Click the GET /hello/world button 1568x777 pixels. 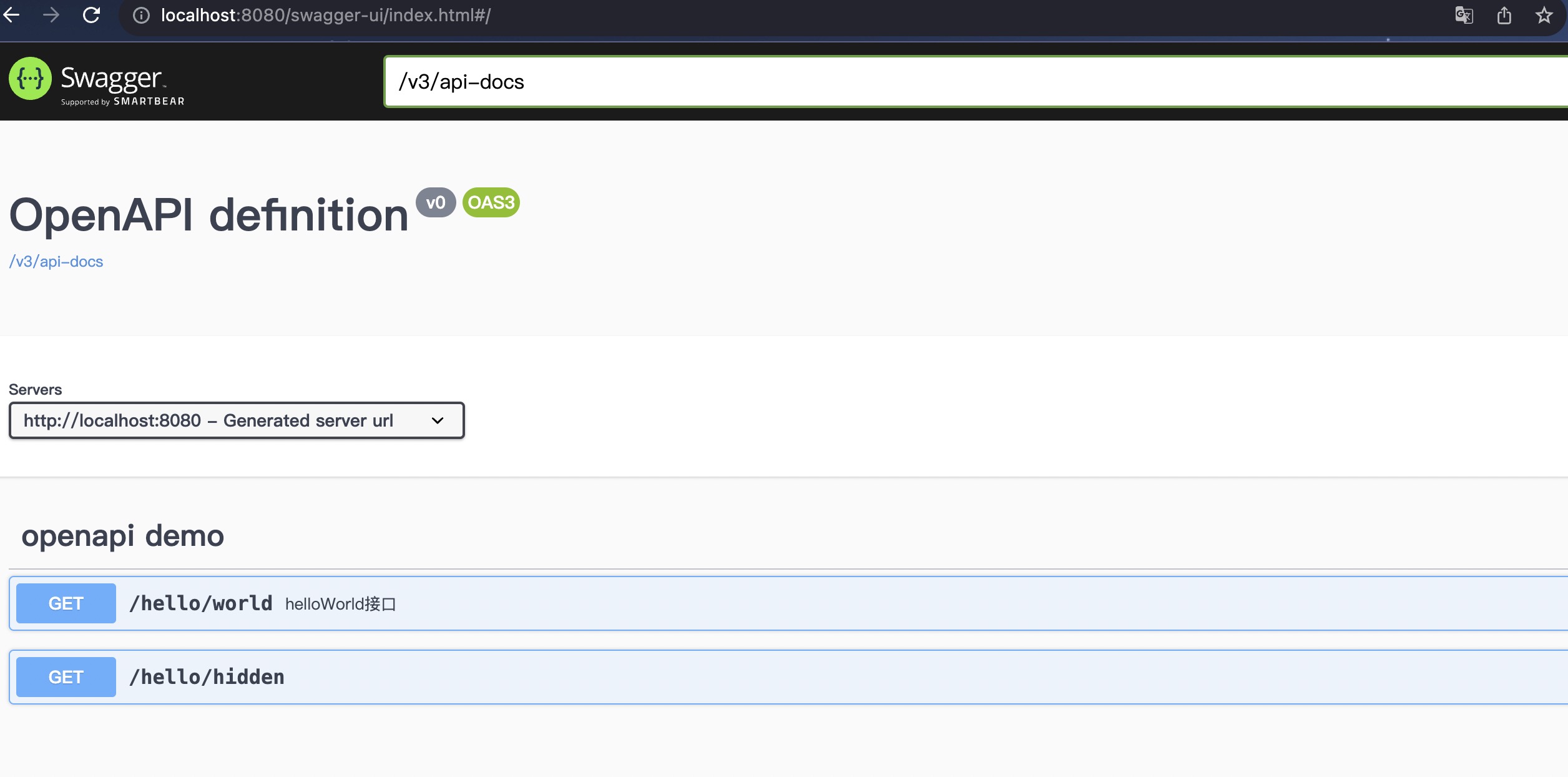(65, 603)
